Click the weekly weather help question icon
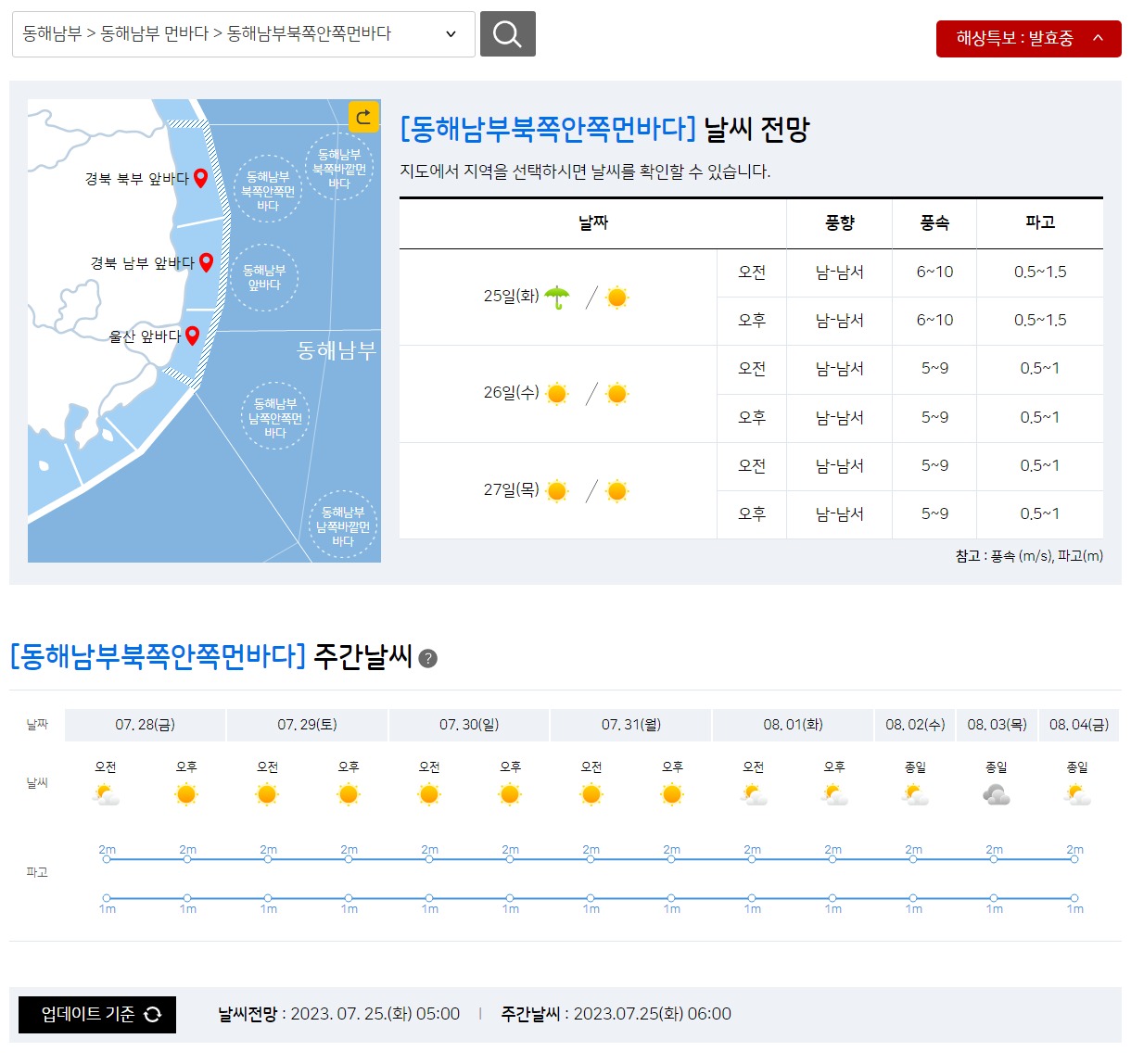The image size is (1131, 1064). 427,658
